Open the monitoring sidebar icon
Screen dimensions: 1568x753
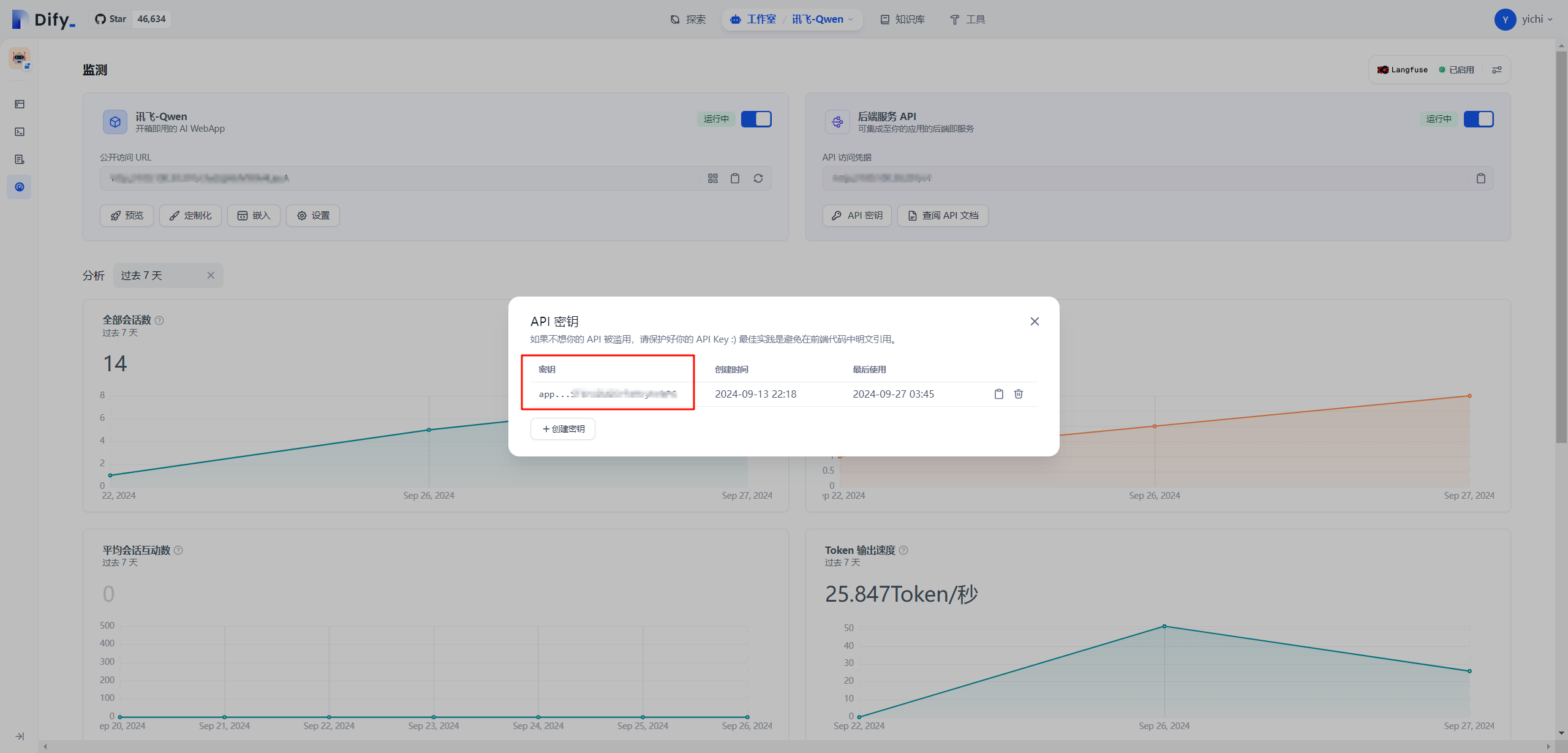tap(20, 187)
